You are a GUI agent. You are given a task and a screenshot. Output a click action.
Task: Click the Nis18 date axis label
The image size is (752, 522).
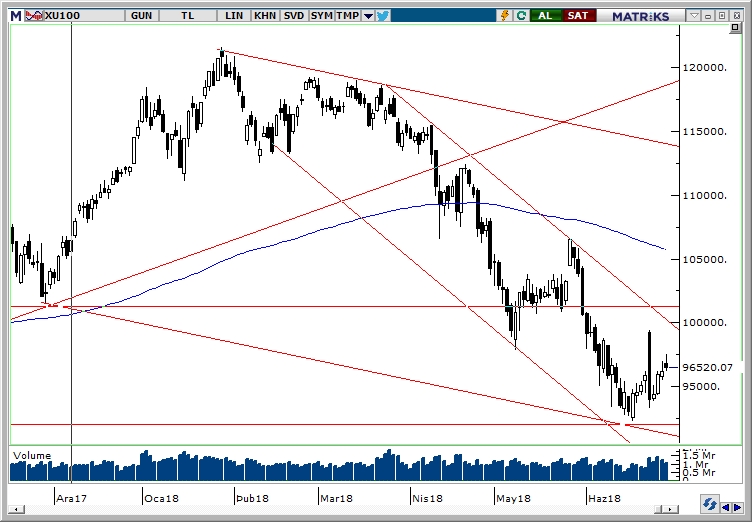(x=427, y=498)
